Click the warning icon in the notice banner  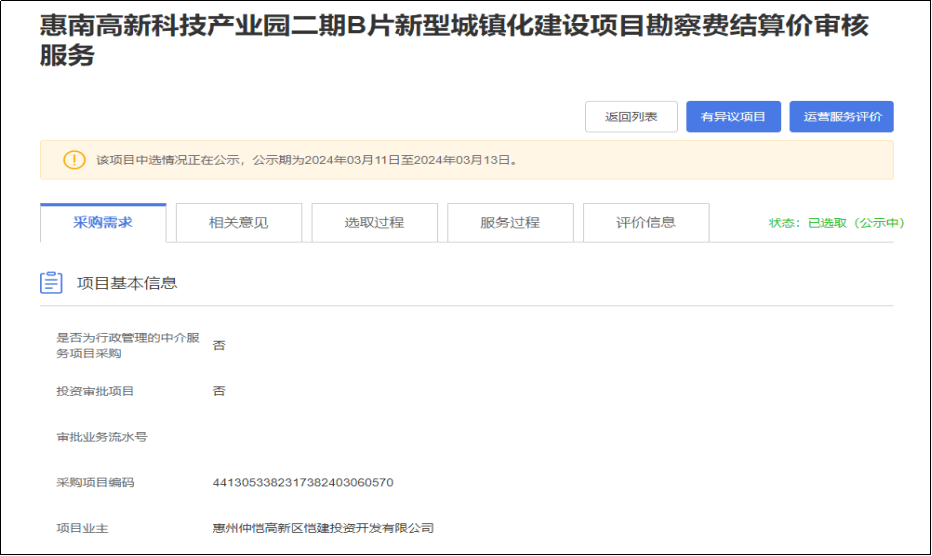74,160
